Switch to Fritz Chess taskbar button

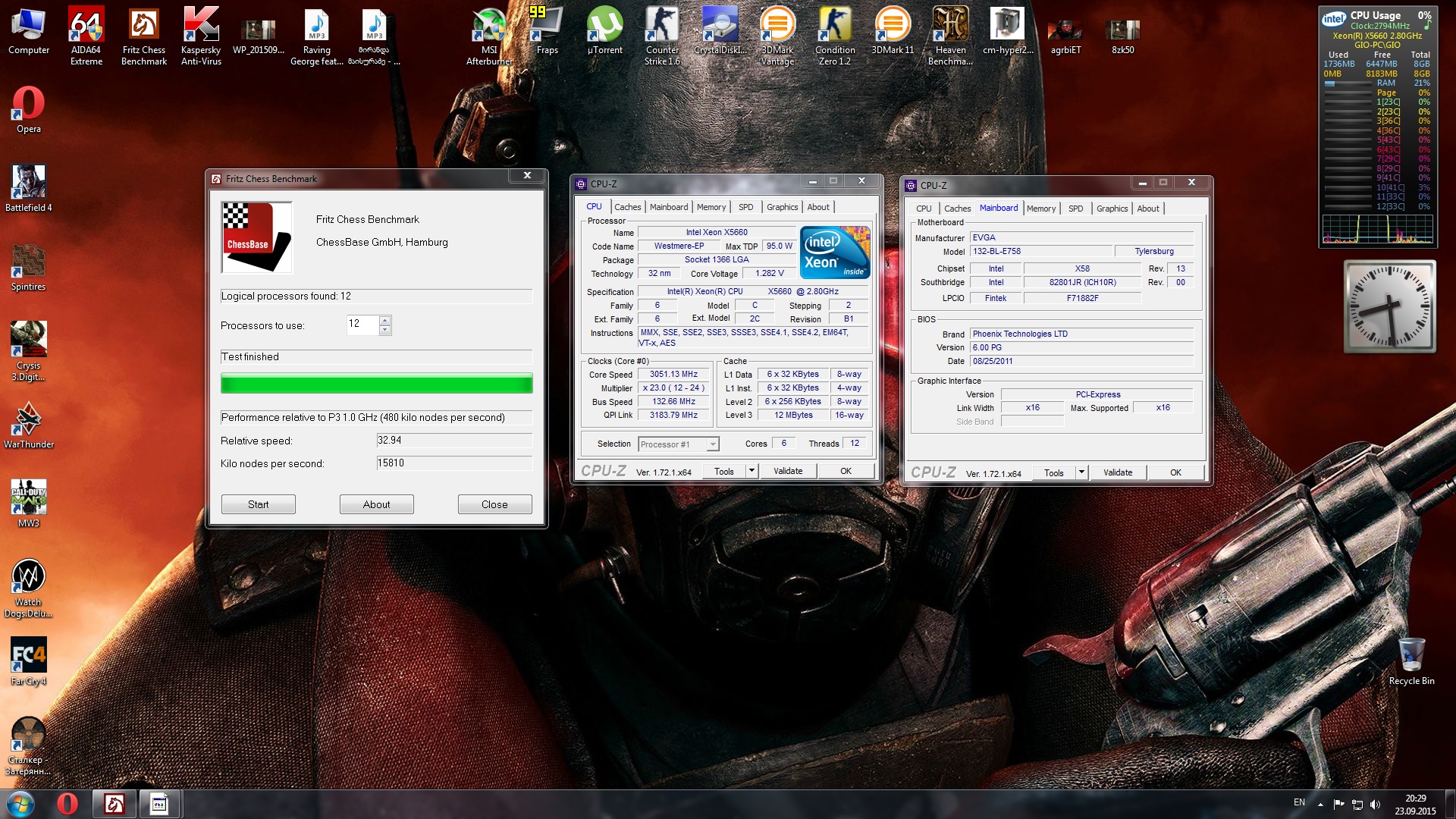tap(115, 804)
